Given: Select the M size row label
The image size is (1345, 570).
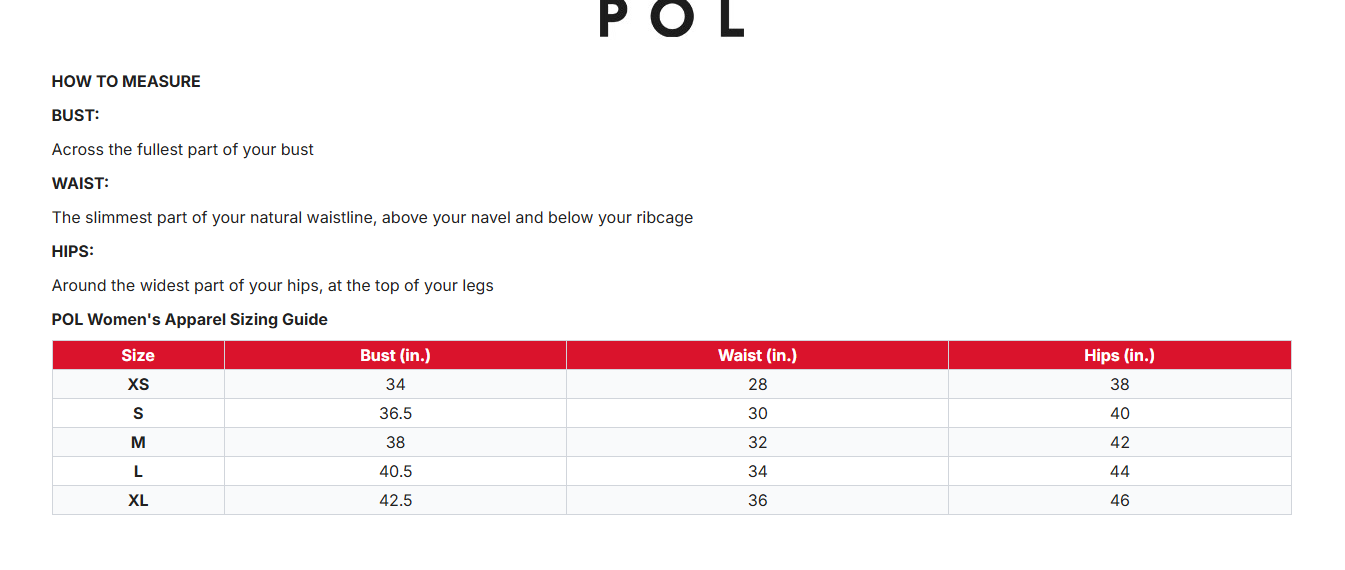Looking at the screenshot, I should click(x=138, y=443).
